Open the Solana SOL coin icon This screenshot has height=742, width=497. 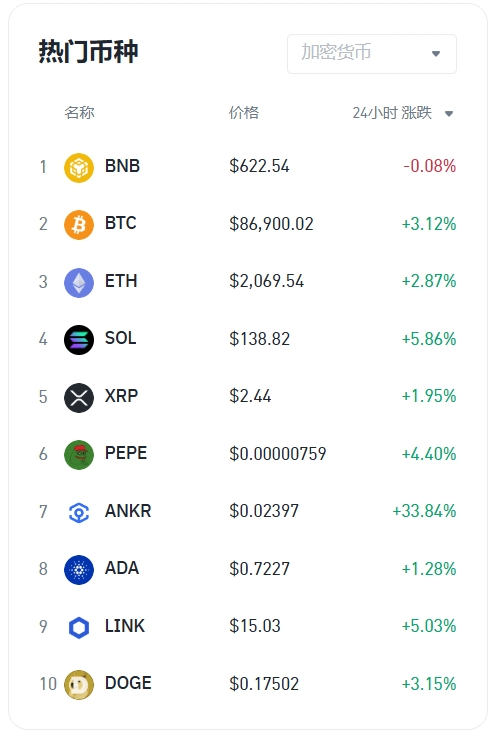click(79, 340)
